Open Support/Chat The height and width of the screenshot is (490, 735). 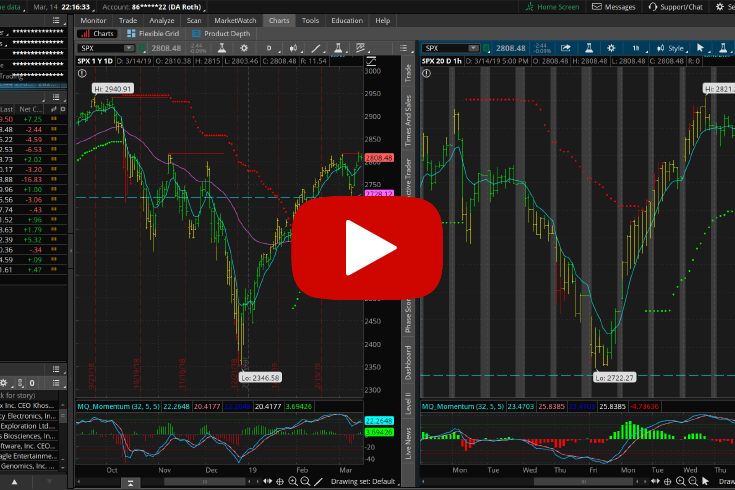(x=675, y=7)
